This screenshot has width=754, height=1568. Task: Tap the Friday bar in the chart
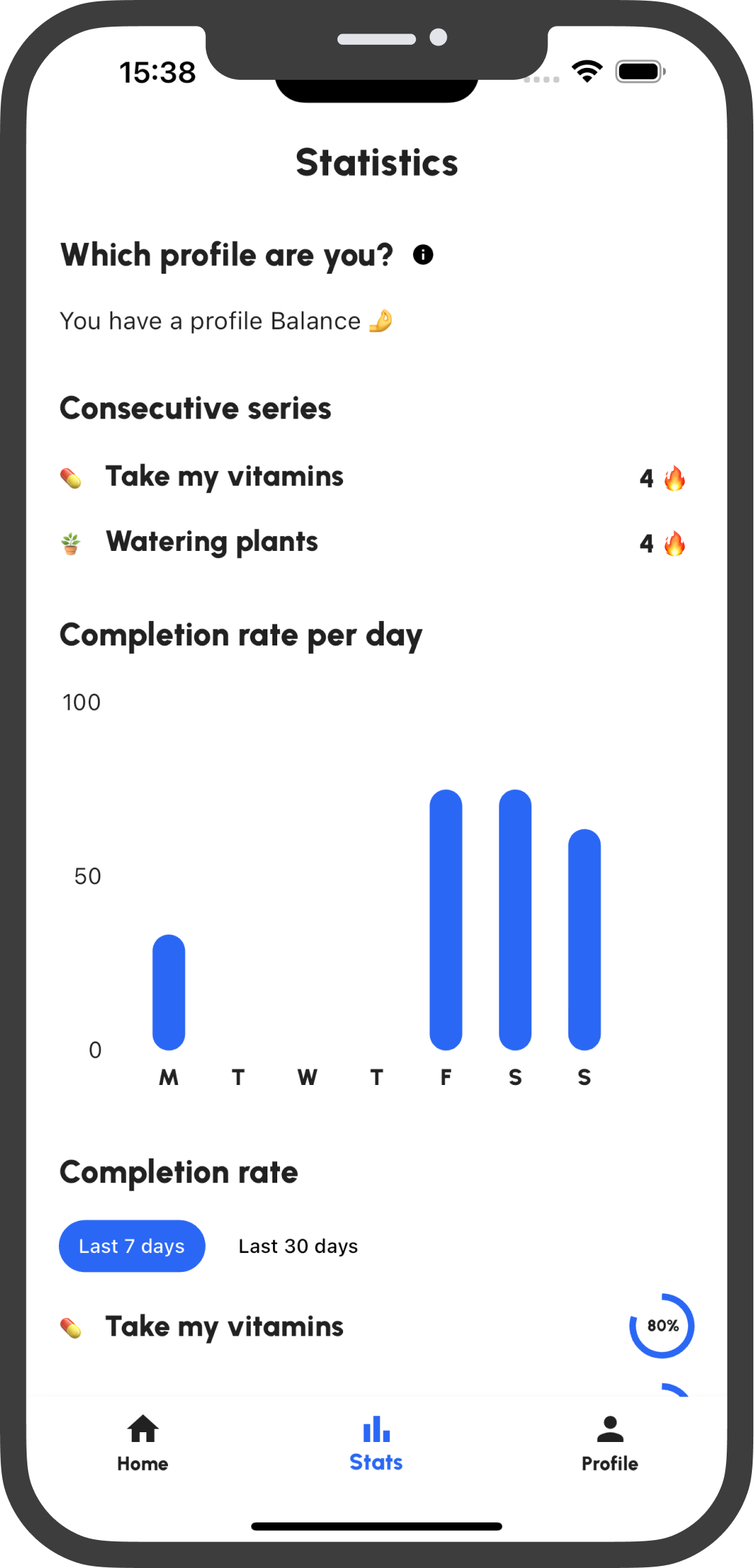coord(446,920)
